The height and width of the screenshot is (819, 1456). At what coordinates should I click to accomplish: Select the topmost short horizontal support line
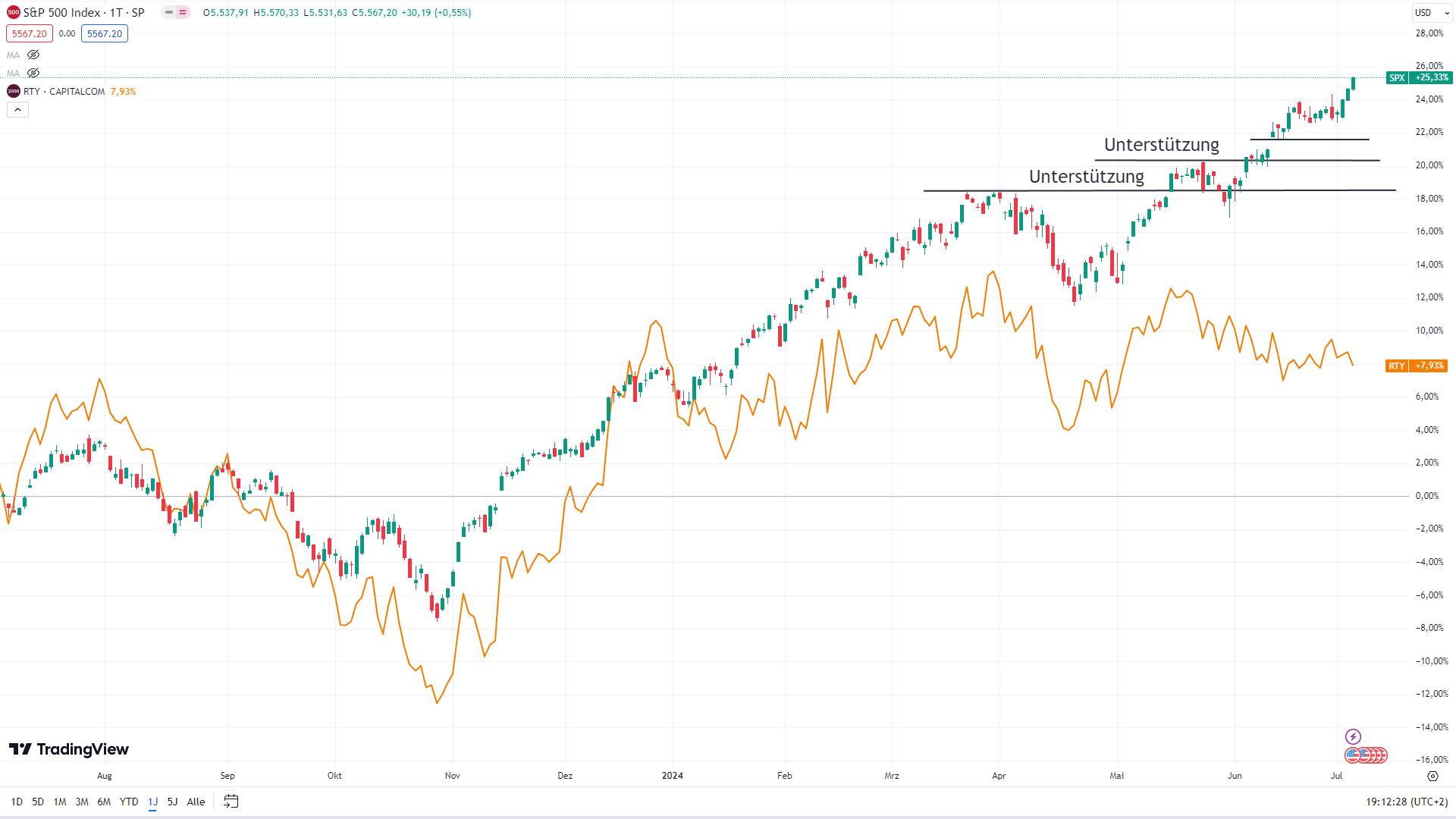click(x=1310, y=140)
